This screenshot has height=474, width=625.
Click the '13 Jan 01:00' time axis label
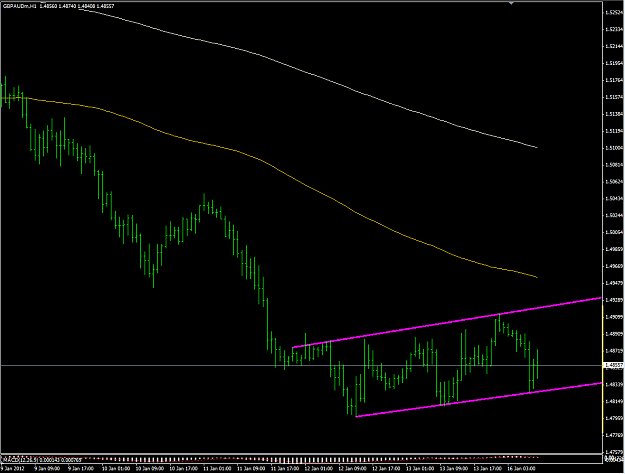[420, 469]
